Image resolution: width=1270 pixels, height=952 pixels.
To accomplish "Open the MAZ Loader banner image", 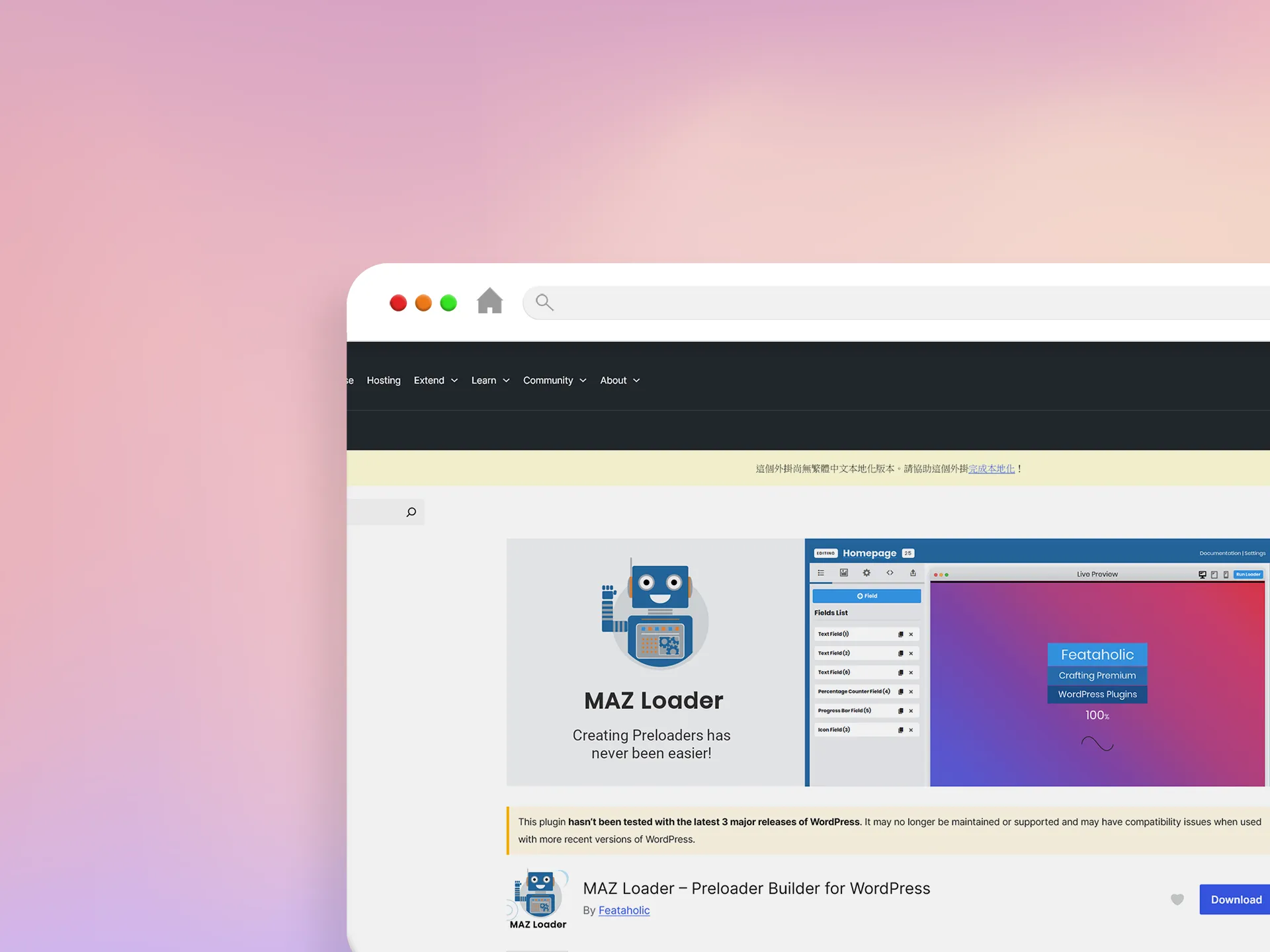I will 888,662.
